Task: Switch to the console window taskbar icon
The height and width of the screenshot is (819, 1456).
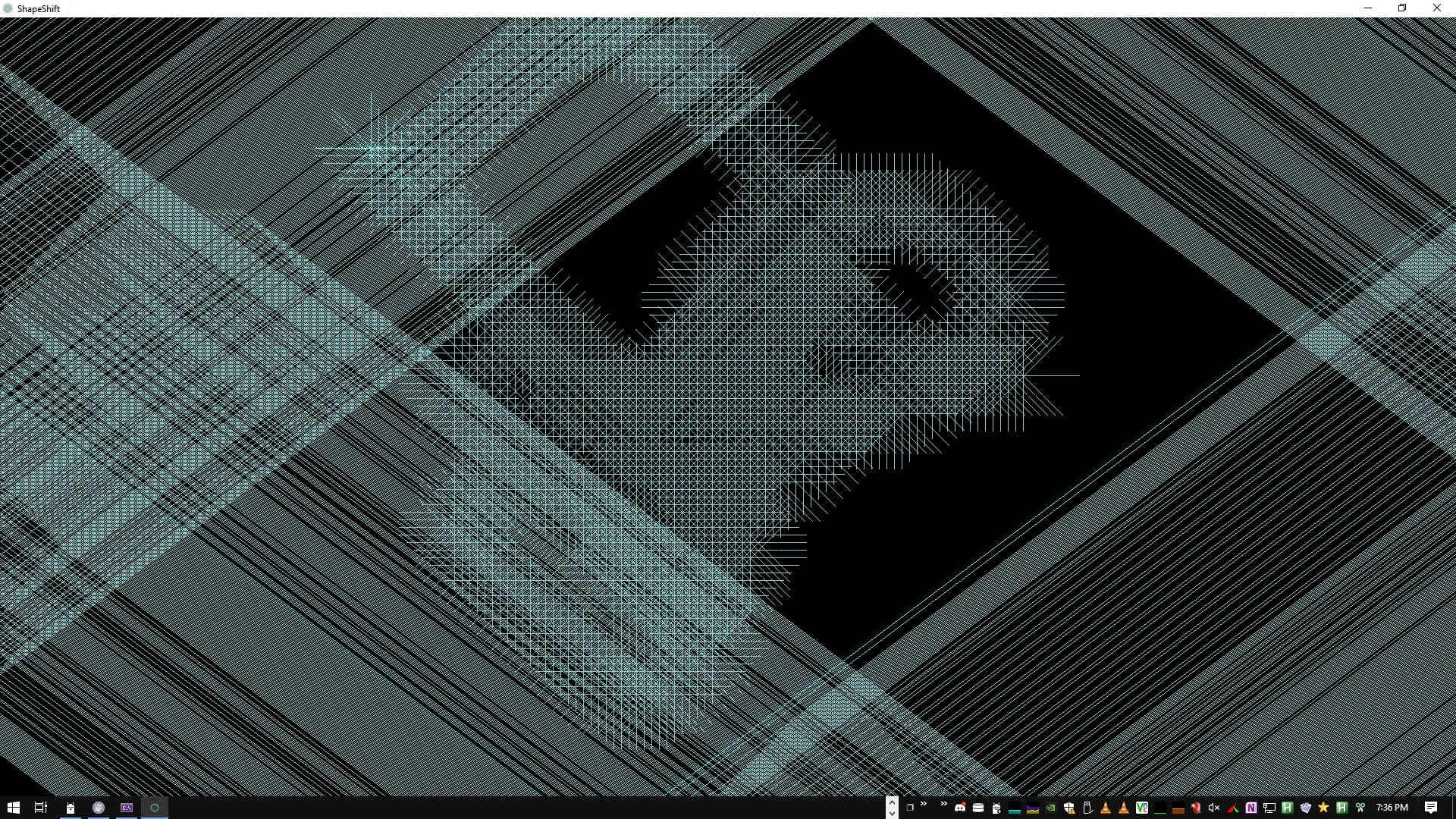Action: tap(127, 808)
